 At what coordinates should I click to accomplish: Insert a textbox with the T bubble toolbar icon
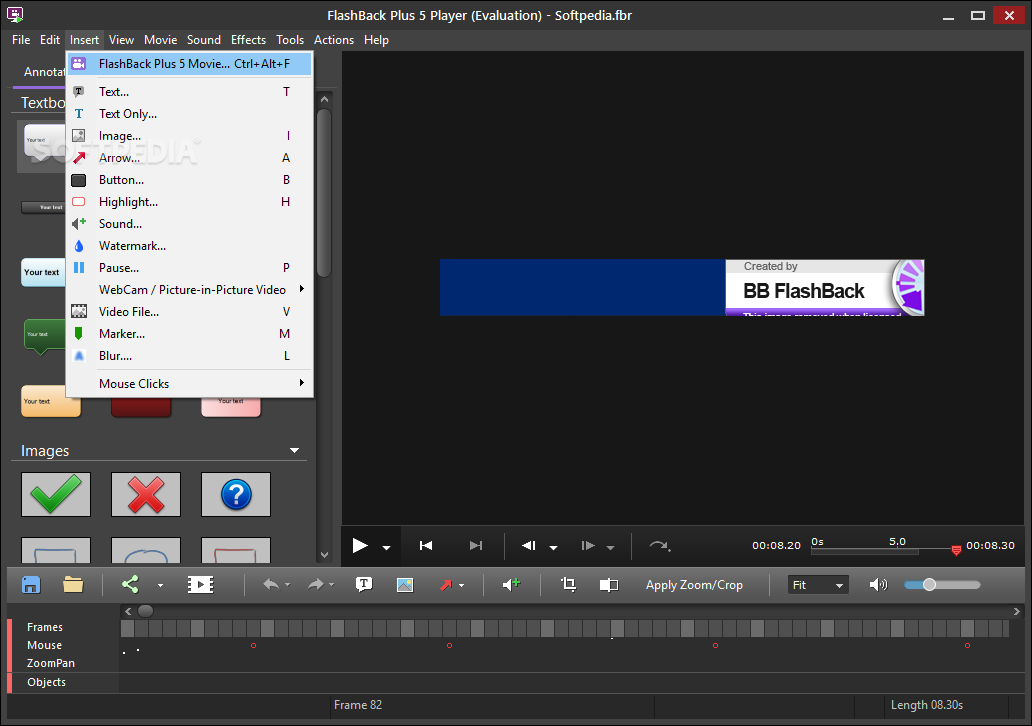pos(364,584)
